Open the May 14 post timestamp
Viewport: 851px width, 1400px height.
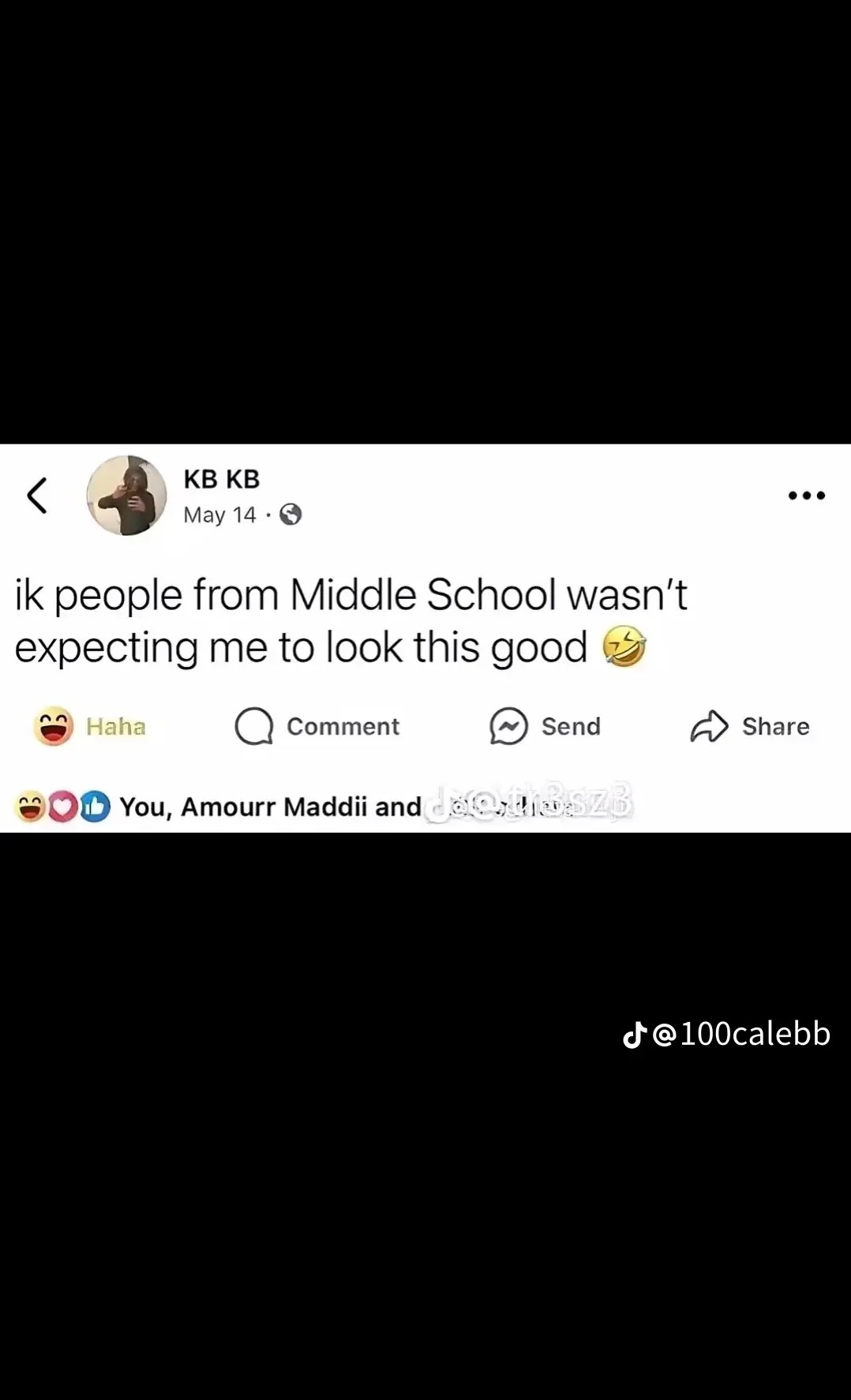(x=219, y=515)
